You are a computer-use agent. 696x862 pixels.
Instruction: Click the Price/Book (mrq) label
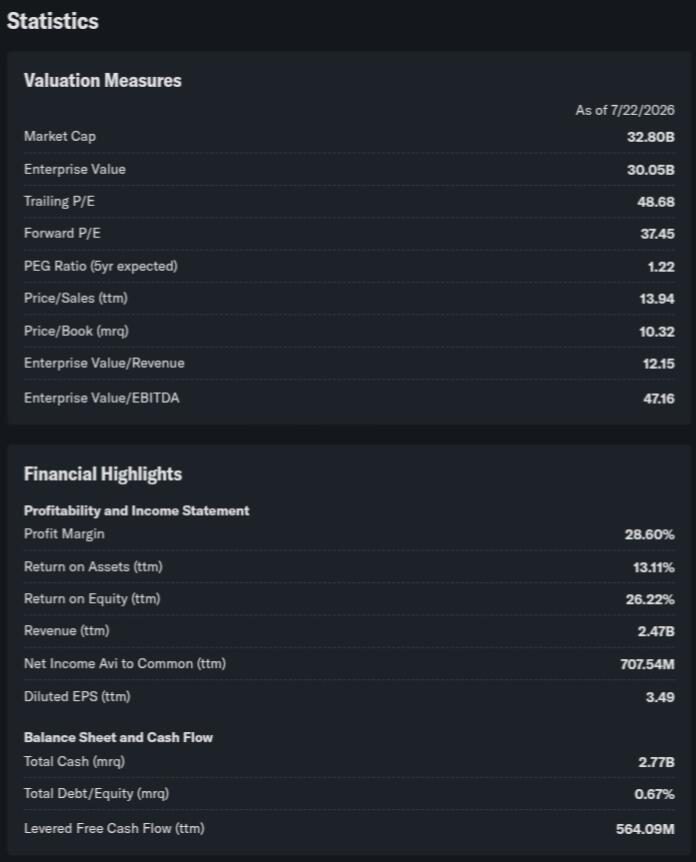tap(76, 331)
